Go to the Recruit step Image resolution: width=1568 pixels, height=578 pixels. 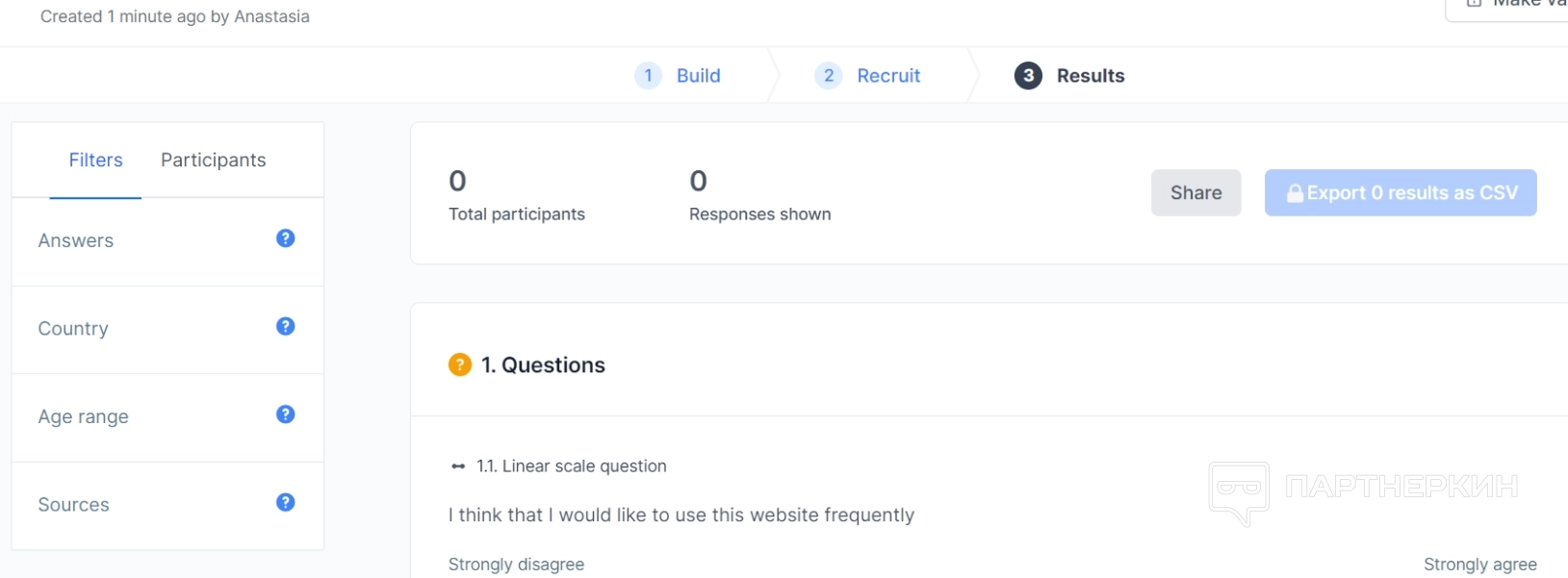[888, 76]
